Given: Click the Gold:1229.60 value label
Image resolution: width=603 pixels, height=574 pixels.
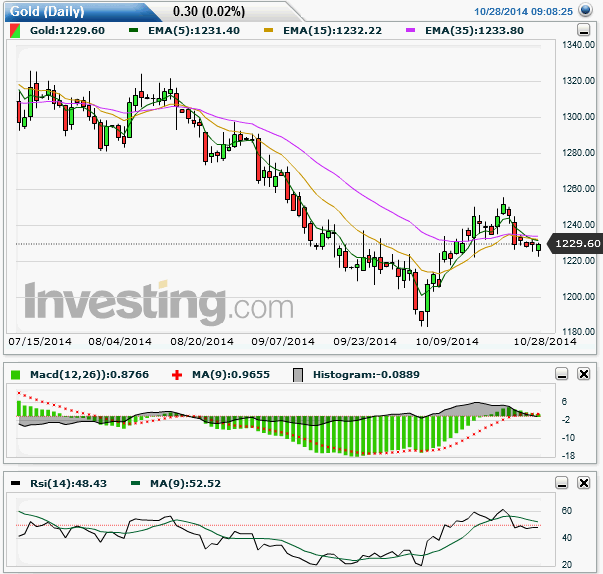Looking at the screenshot, I should coord(67,31).
